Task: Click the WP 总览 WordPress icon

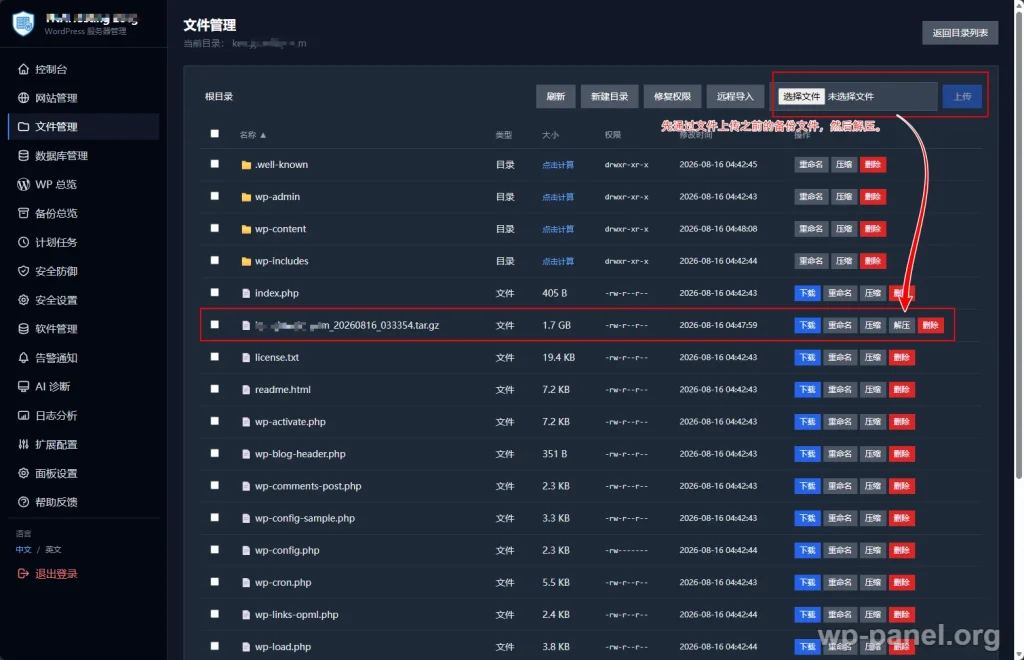Action: click(x=24, y=184)
